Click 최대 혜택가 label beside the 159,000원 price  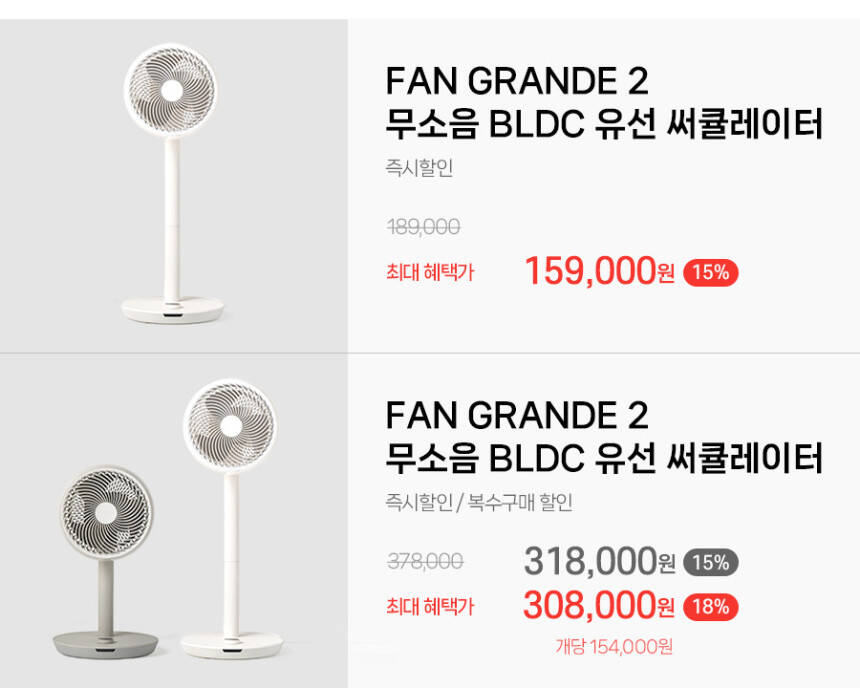click(x=430, y=272)
